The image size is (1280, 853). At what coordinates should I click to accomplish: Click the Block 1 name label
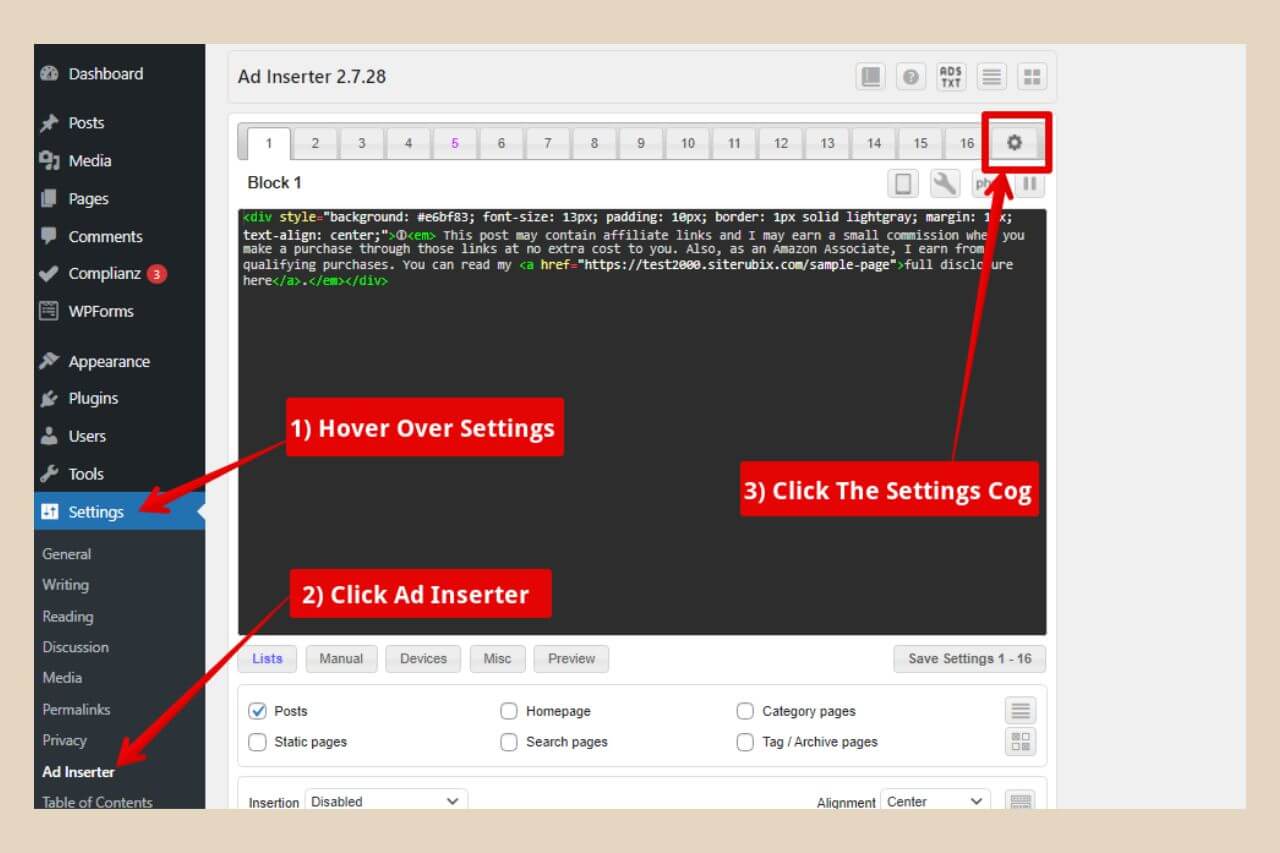[x=274, y=183]
